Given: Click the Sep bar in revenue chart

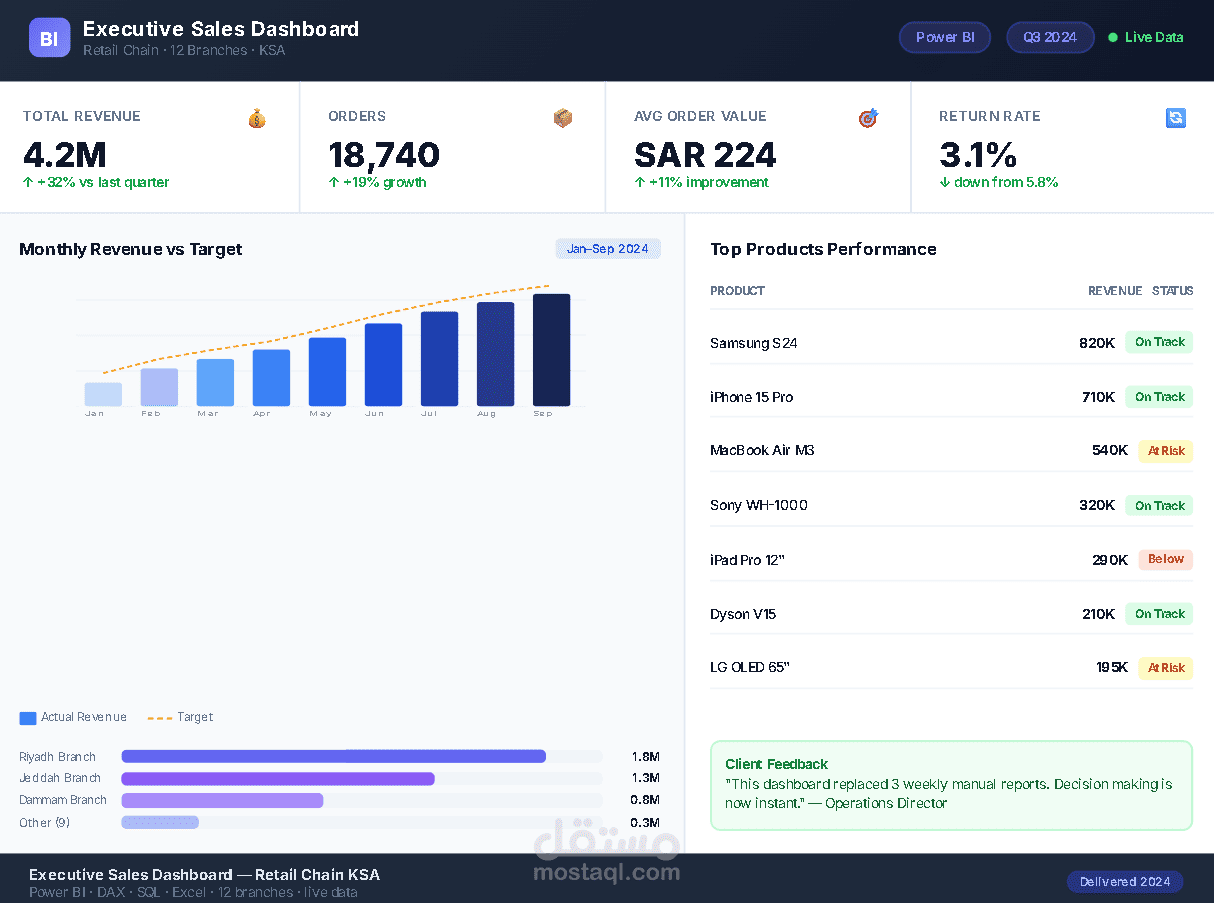Looking at the screenshot, I should pyautogui.click(x=551, y=350).
